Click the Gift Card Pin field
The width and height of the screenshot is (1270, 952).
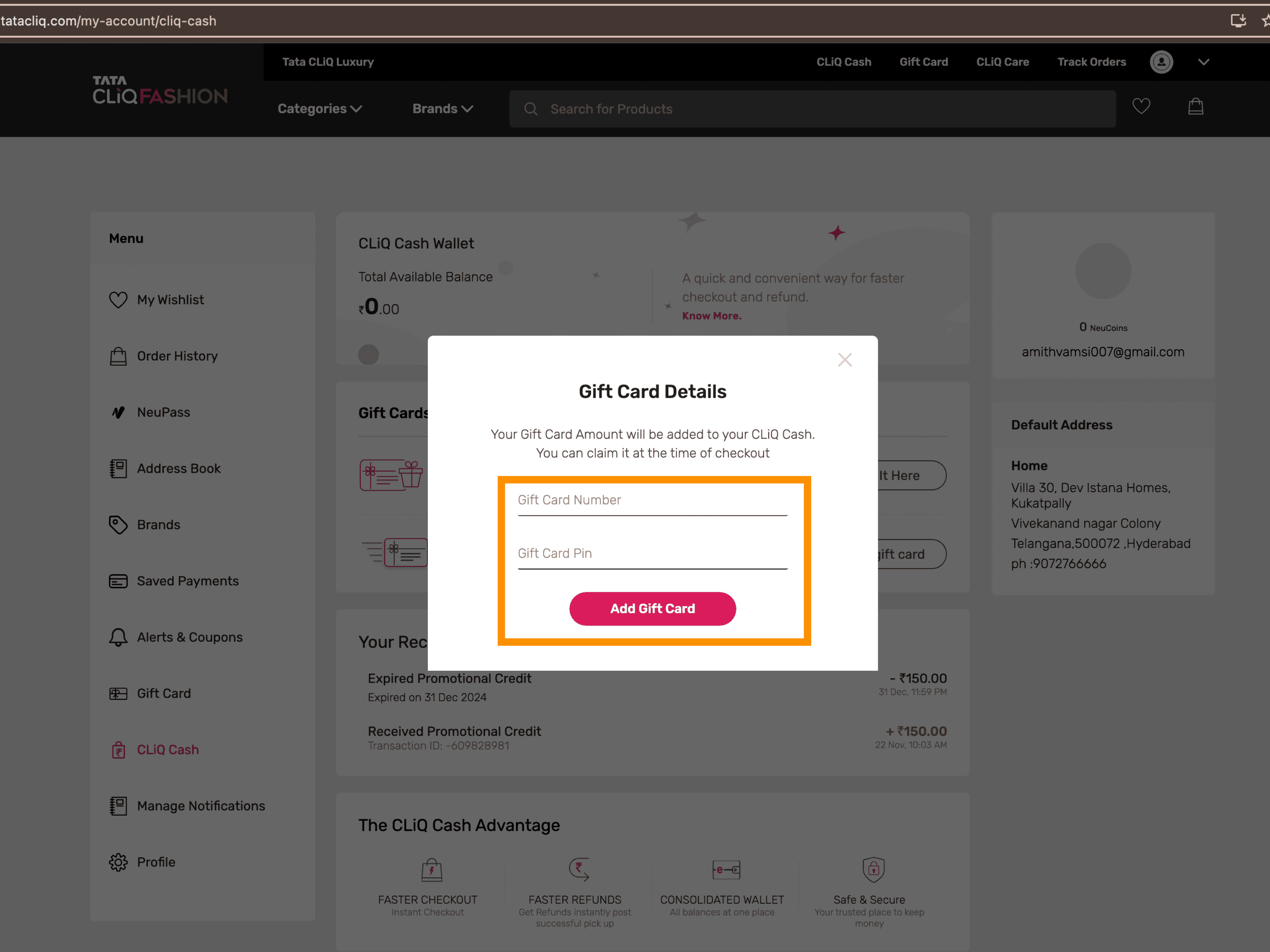point(652,554)
